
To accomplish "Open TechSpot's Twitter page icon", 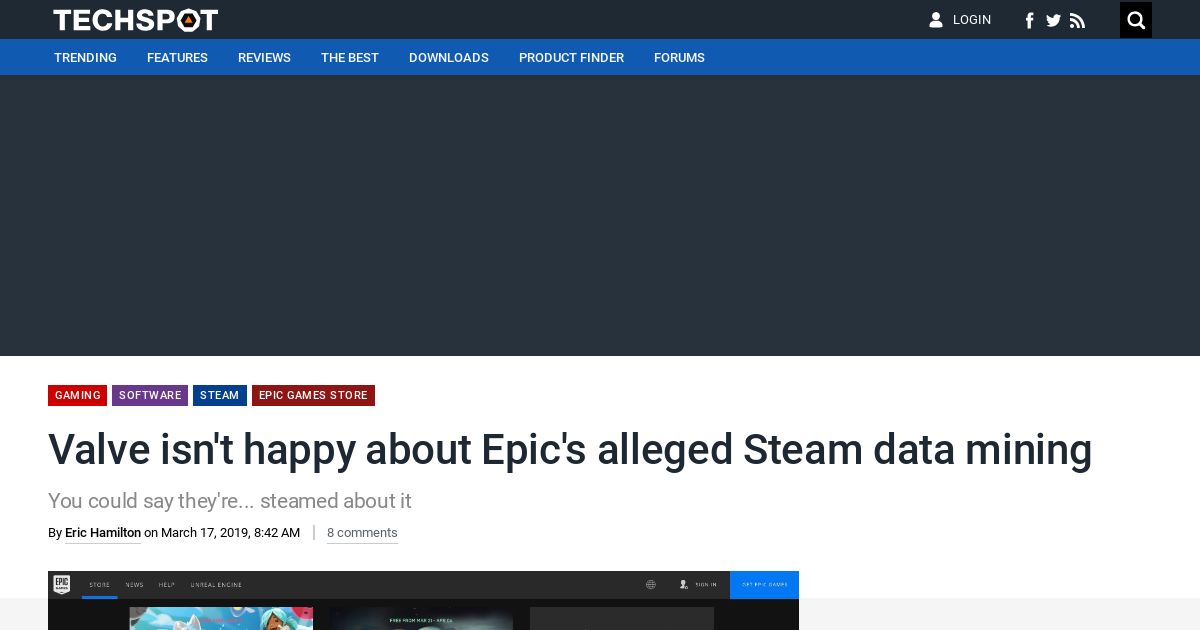I will pos(1053,20).
